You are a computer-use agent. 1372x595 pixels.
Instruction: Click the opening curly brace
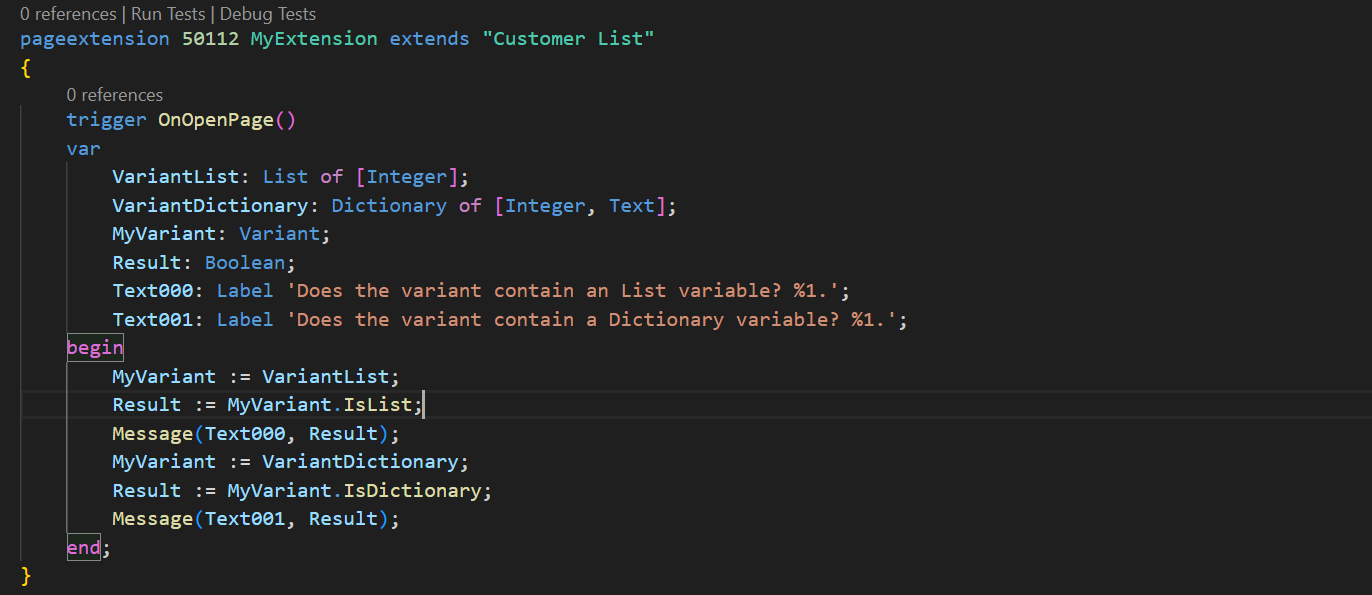pyautogui.click(x=26, y=68)
